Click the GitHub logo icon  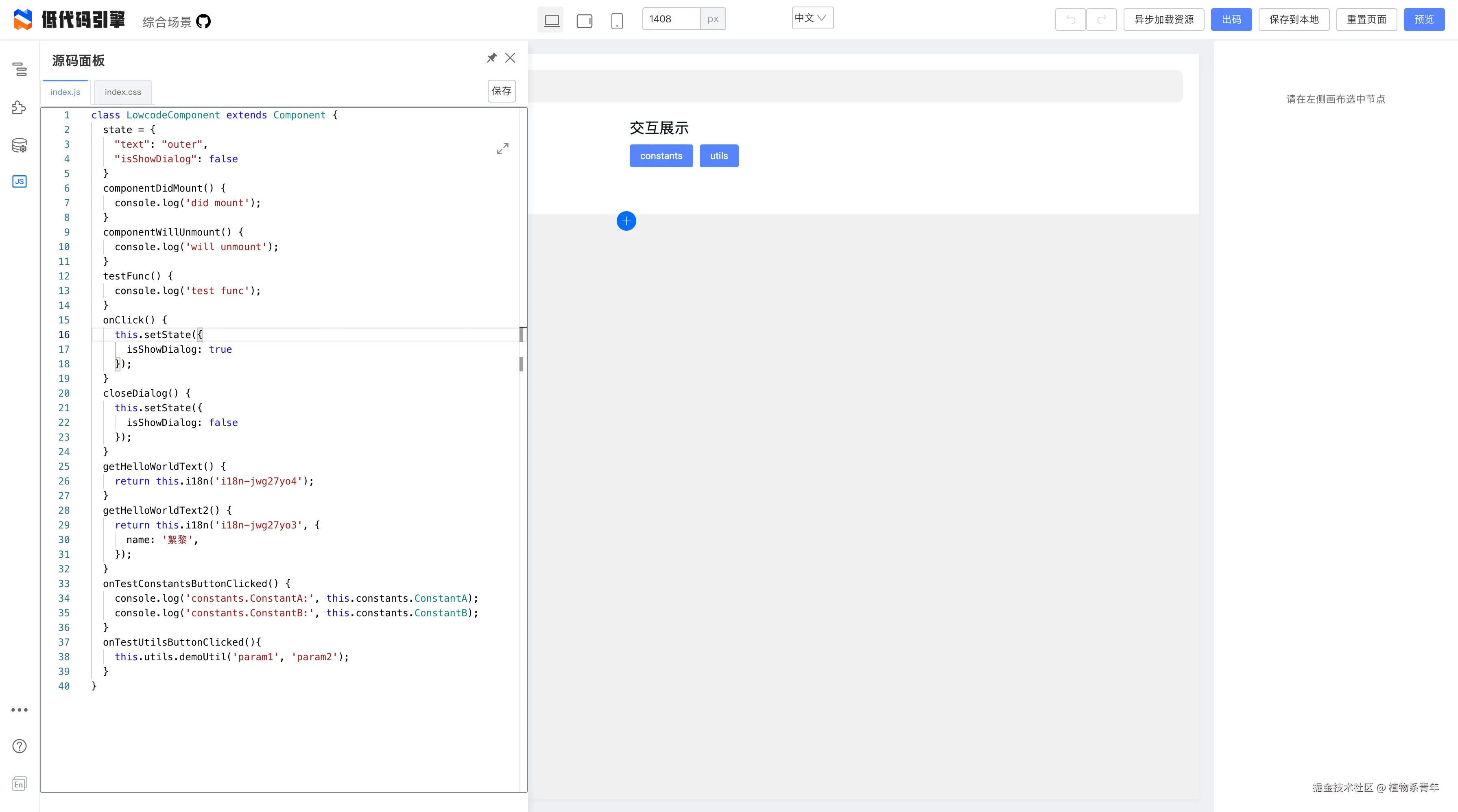click(203, 22)
